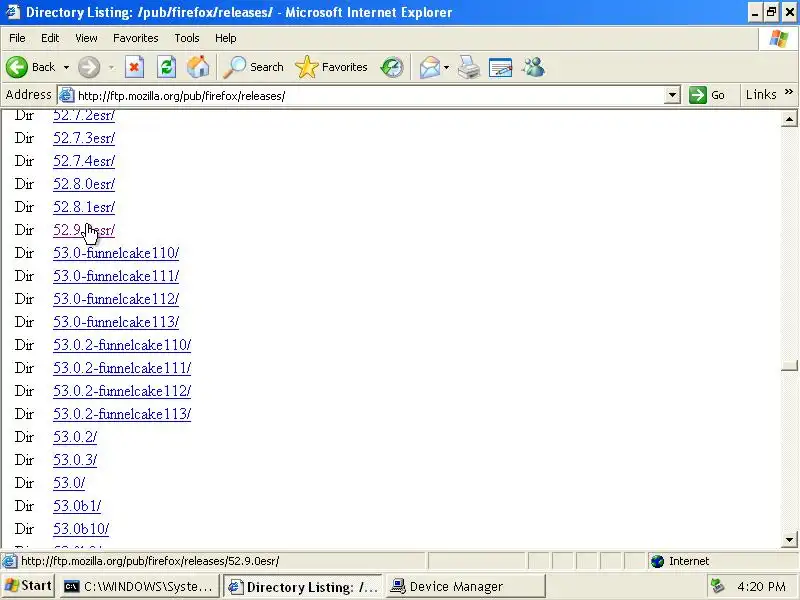Open the History clock icon
Screen dimensions: 800x600
(x=392, y=67)
